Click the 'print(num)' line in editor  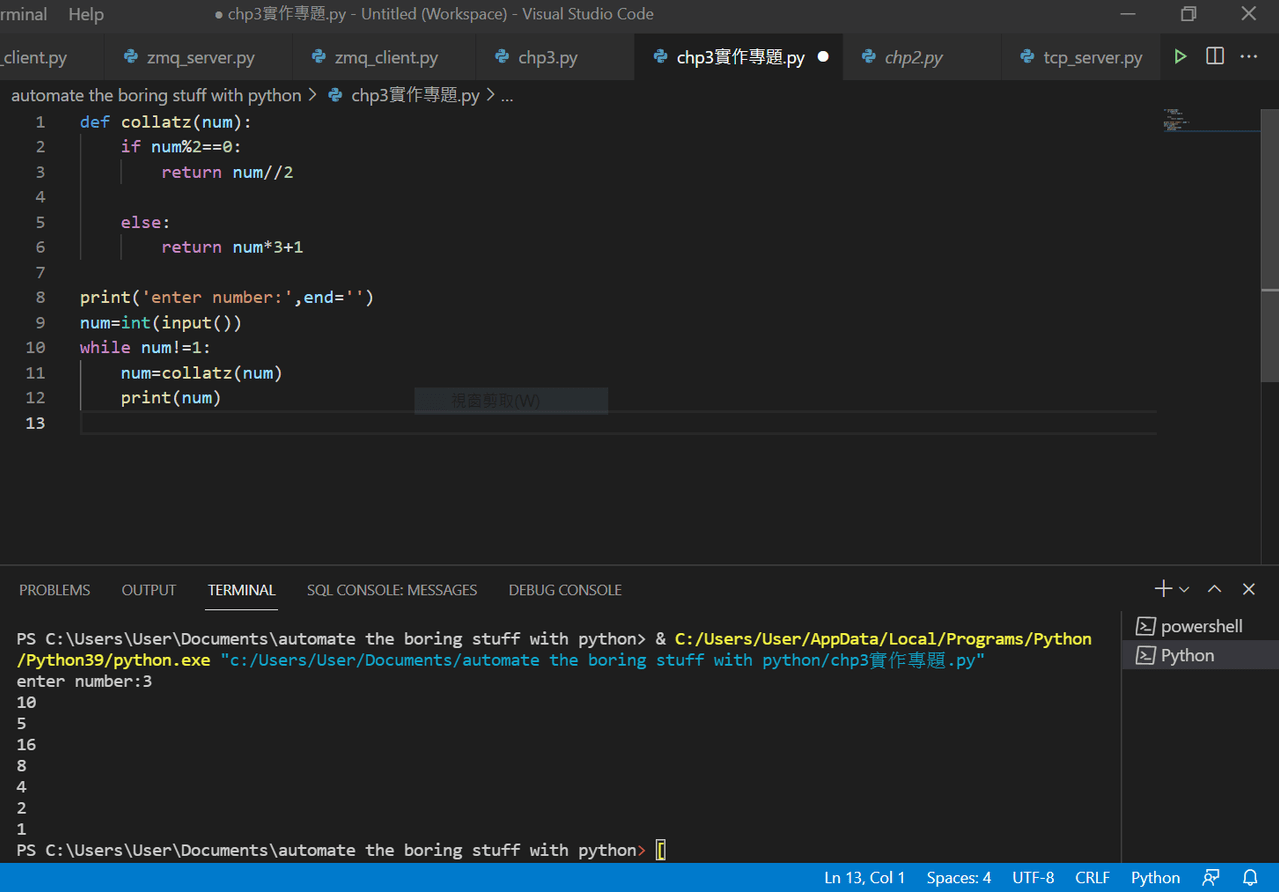(171, 398)
